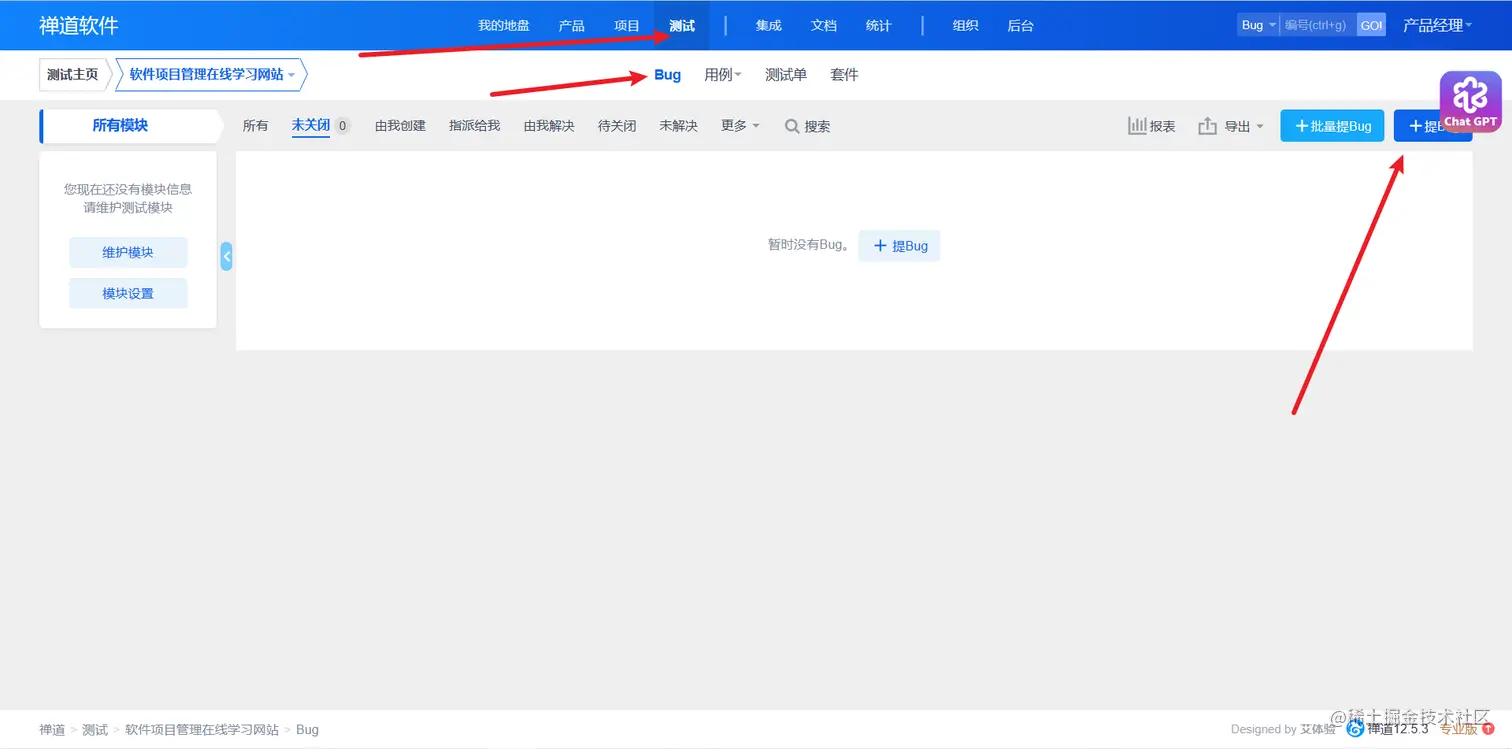Click the 批量提Bug button
1512x749 pixels.
[1333, 126]
